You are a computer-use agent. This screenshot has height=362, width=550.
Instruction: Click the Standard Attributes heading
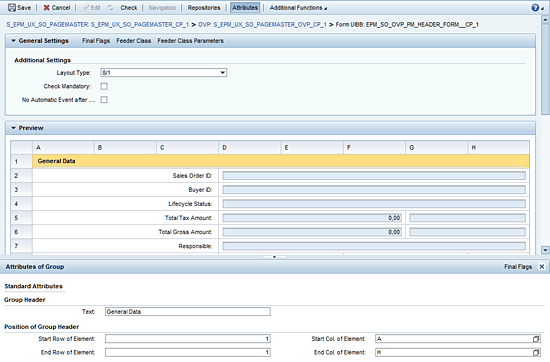(x=33, y=286)
